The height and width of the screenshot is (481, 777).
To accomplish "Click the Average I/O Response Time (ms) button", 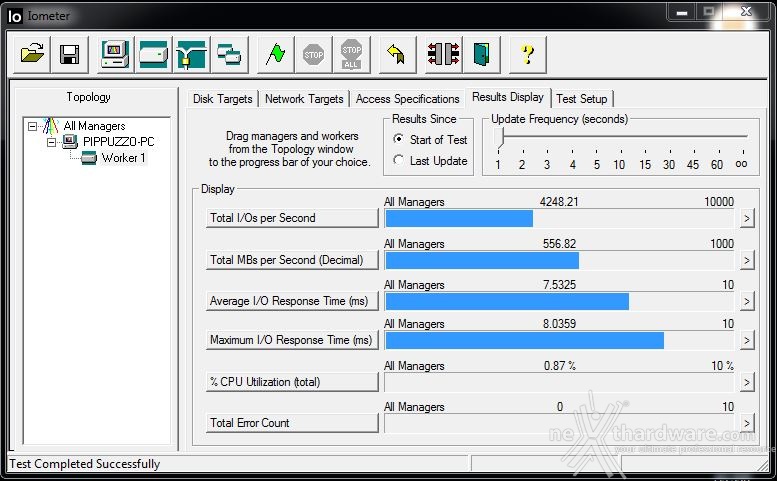I will click(292, 301).
